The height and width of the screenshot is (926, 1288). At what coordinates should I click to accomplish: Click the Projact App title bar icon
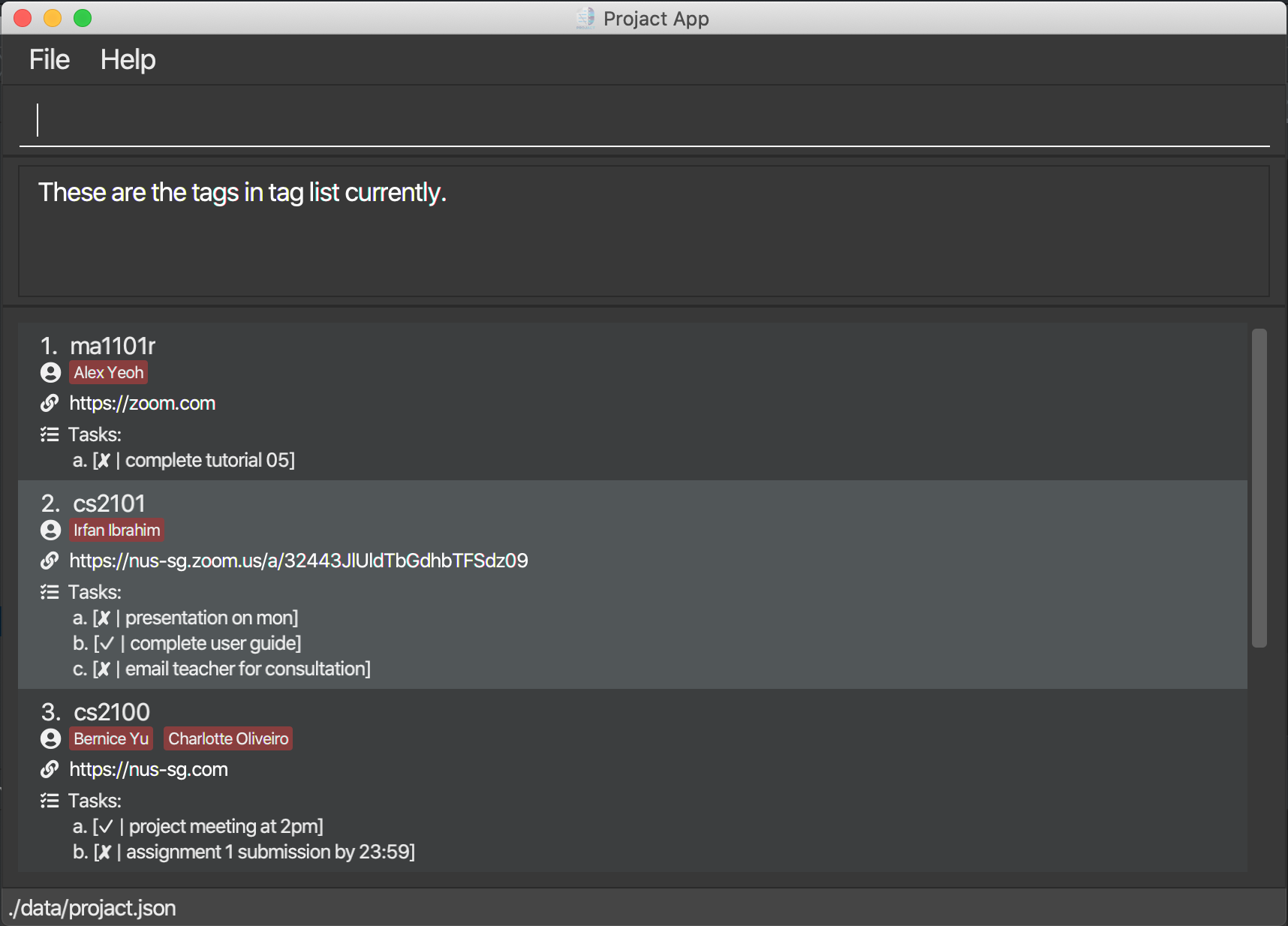tap(585, 18)
